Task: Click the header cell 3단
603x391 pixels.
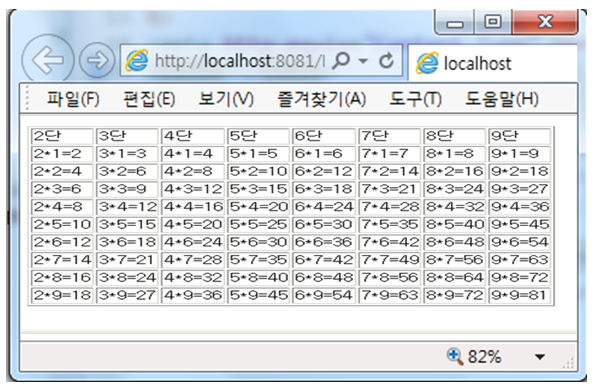Action: coord(127,136)
